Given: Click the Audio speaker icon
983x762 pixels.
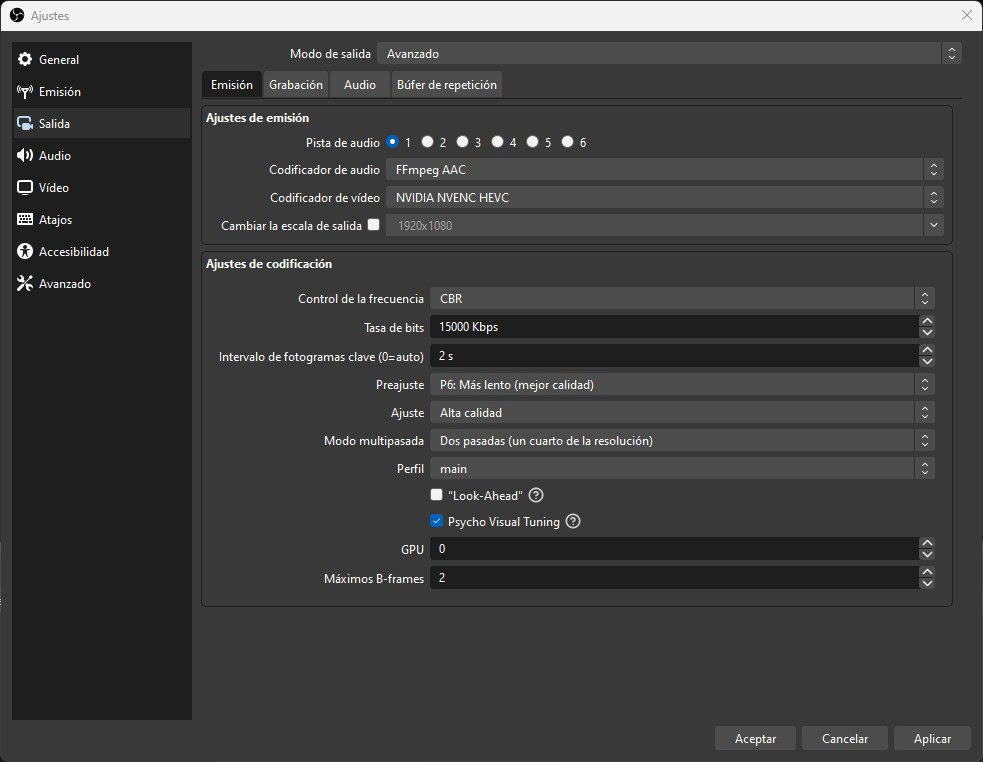Looking at the screenshot, I should point(25,156).
